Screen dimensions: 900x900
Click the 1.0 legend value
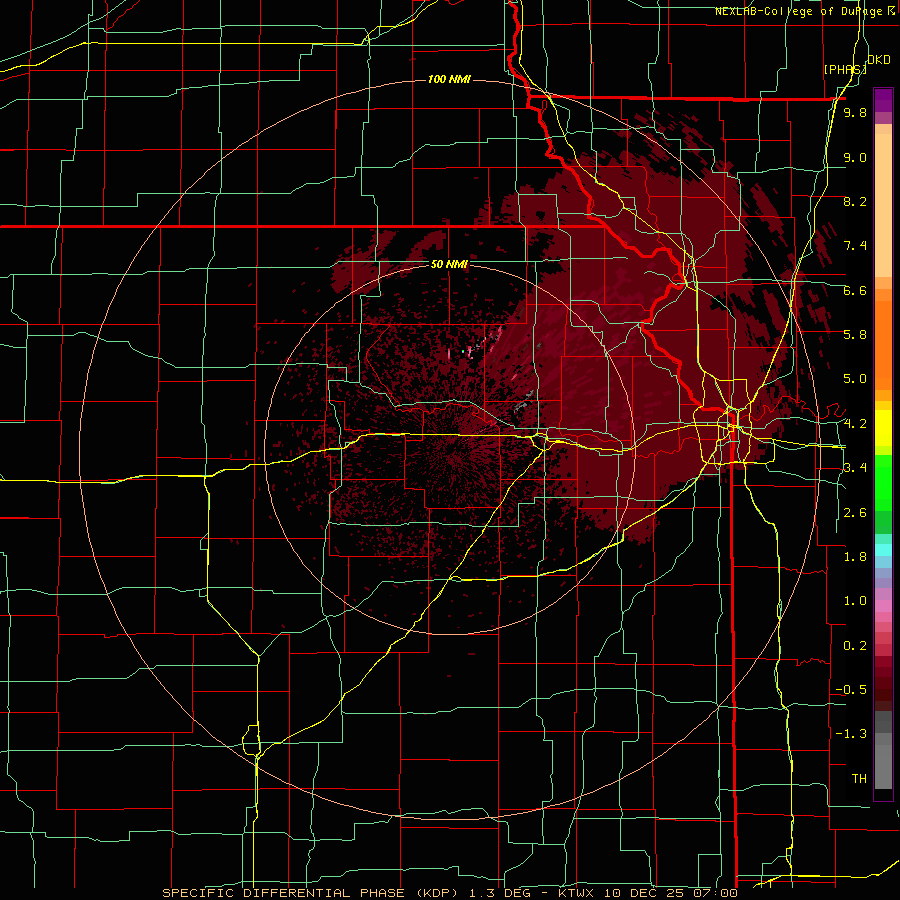coord(855,601)
